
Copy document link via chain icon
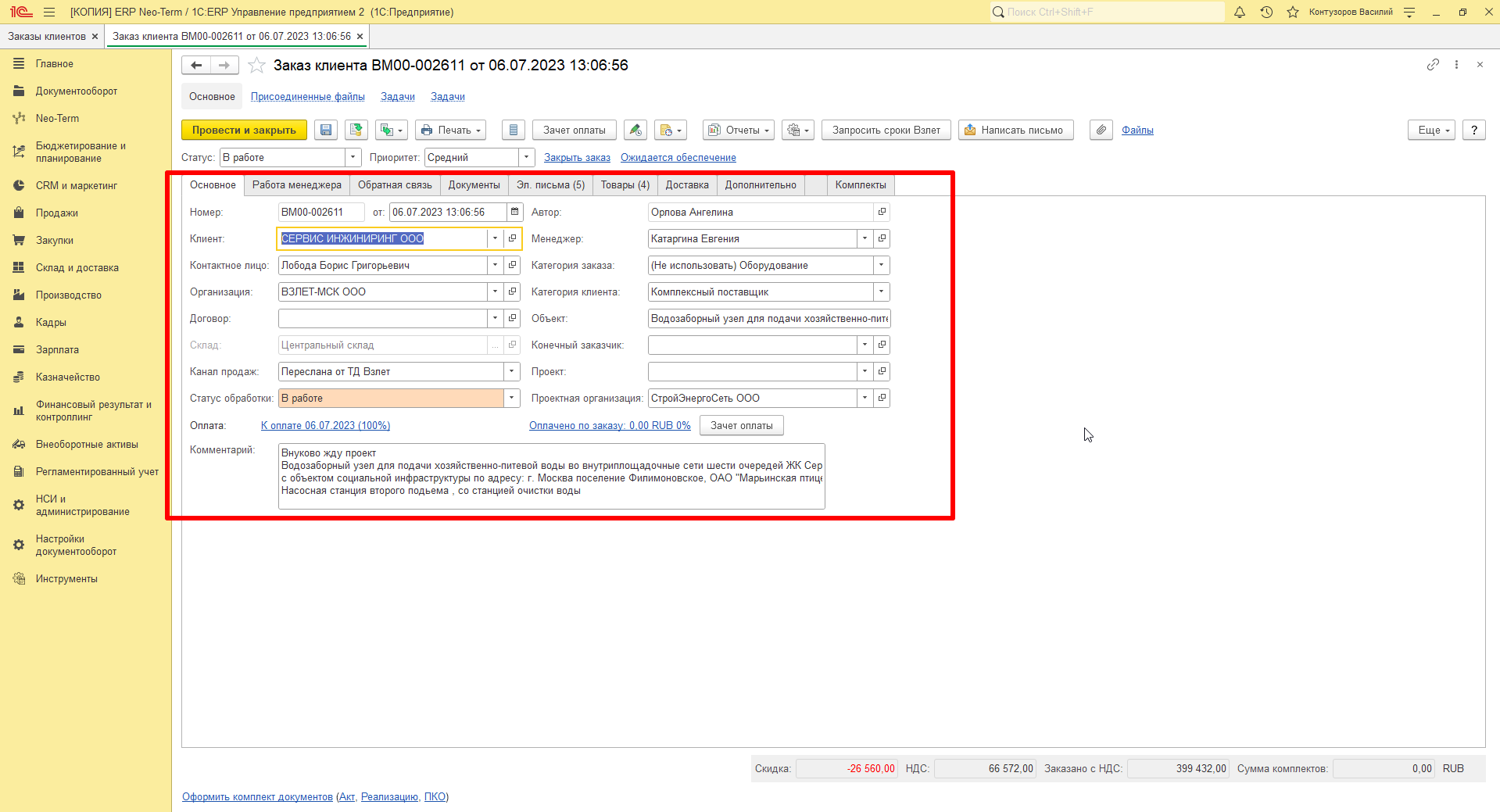pos(1433,65)
